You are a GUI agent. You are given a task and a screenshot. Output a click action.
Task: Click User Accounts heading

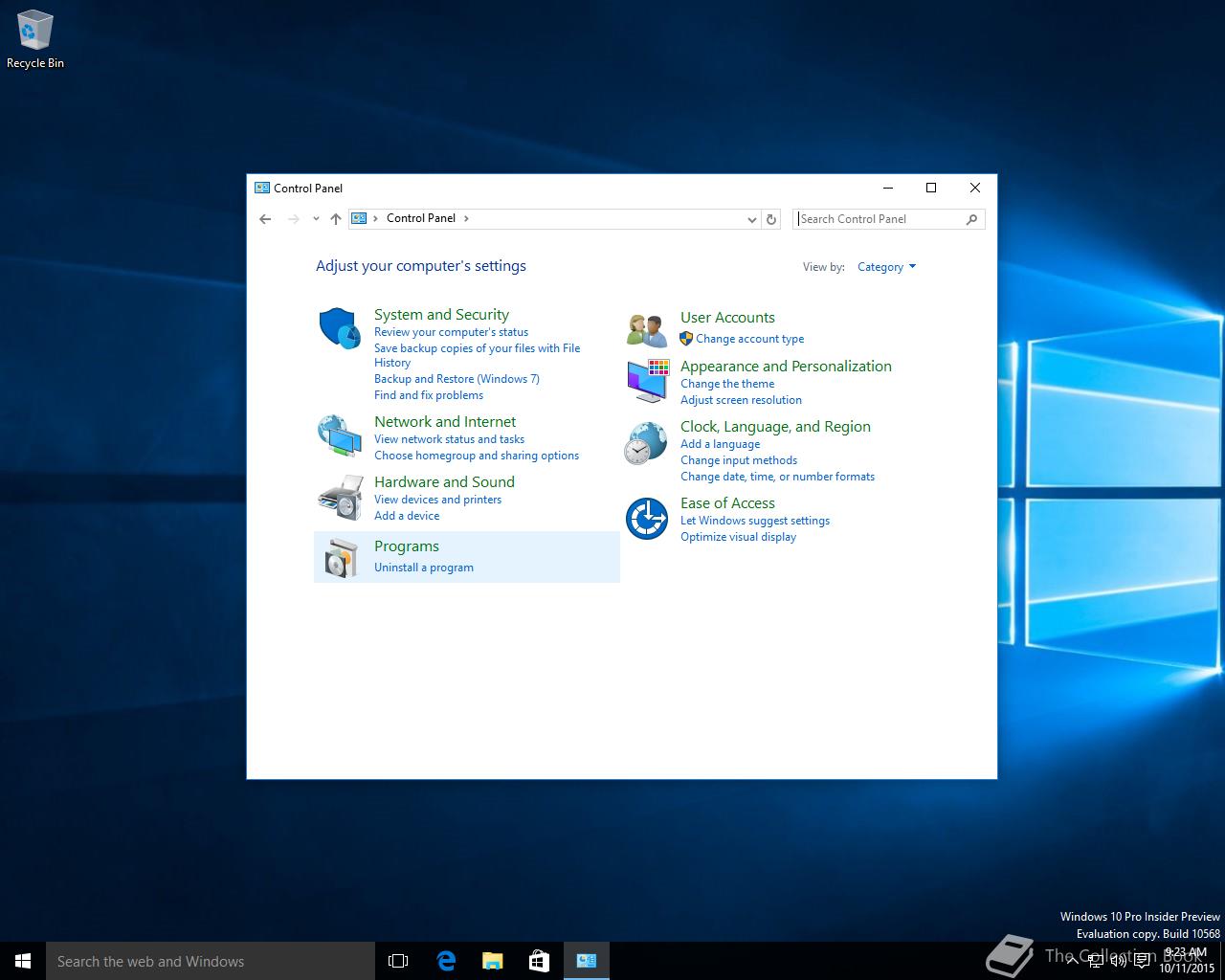[x=727, y=318]
